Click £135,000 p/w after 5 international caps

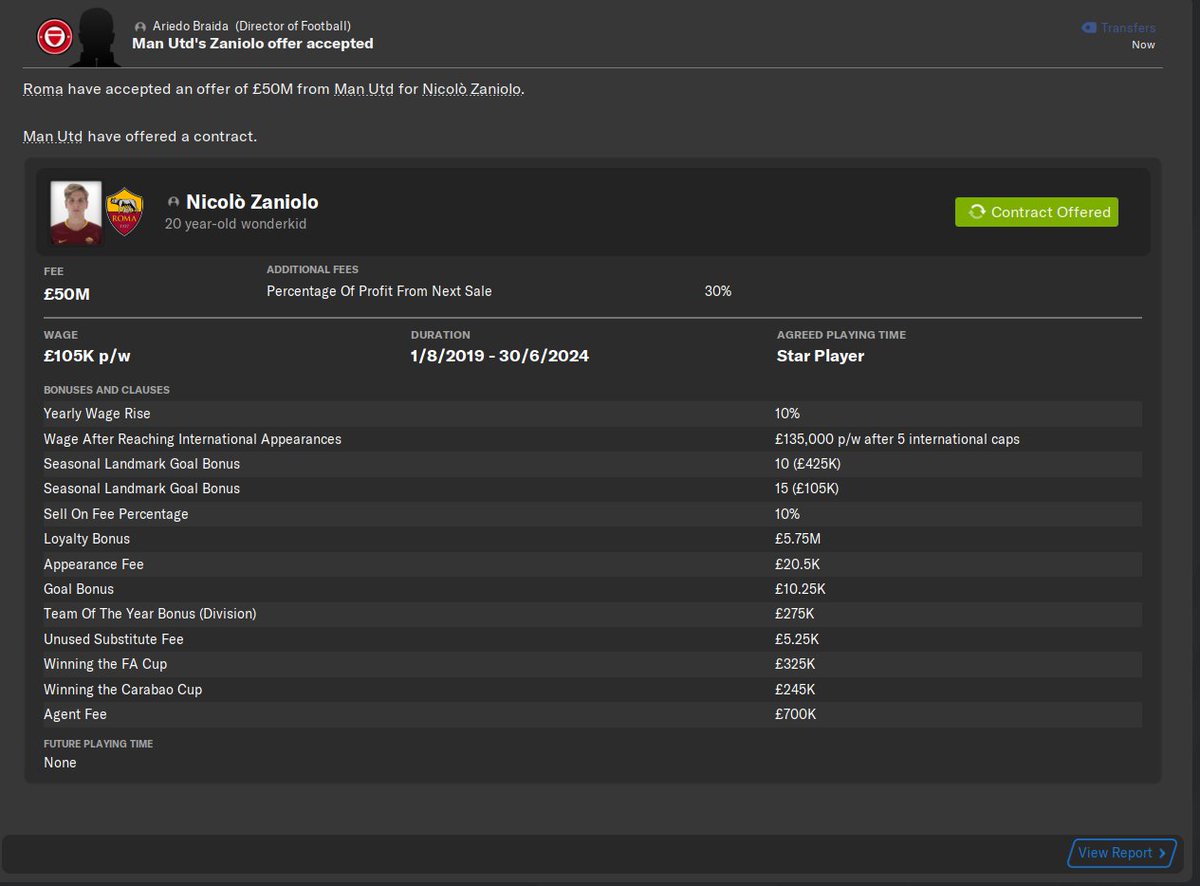[897, 439]
